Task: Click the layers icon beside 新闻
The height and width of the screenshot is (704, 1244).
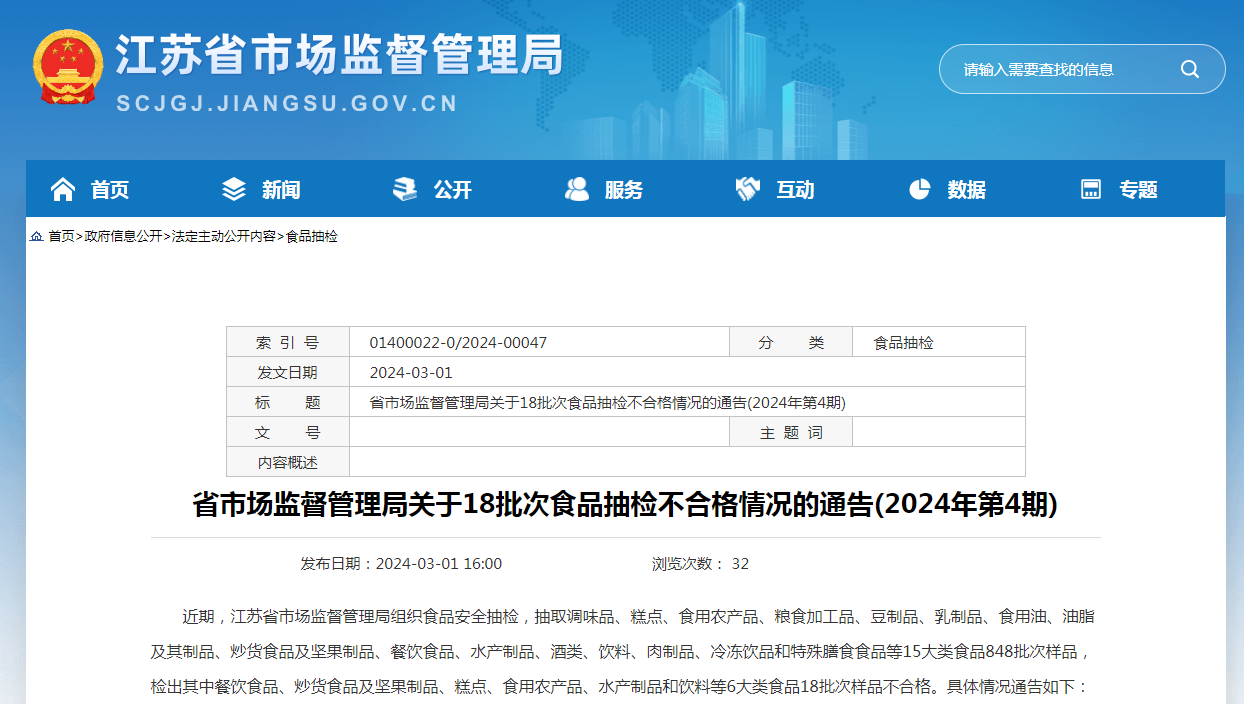Action: point(234,189)
